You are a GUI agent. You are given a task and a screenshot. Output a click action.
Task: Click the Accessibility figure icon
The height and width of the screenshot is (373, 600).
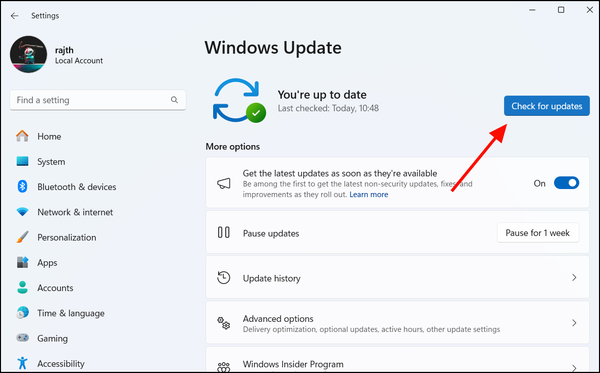click(x=22, y=363)
